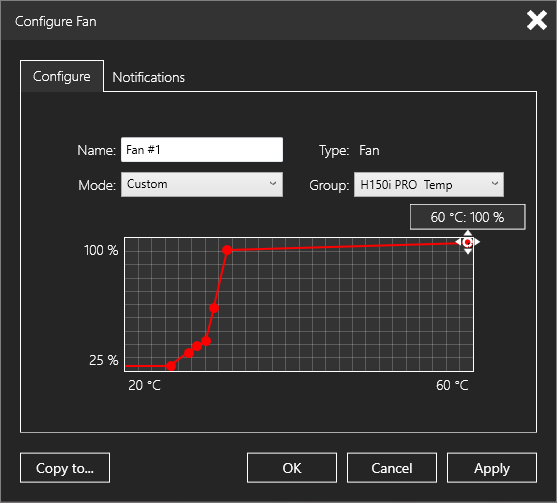Image resolution: width=557 pixels, height=503 pixels.
Task: Open the Group dropdown showing H150i PRO Temp
Action: point(428,184)
